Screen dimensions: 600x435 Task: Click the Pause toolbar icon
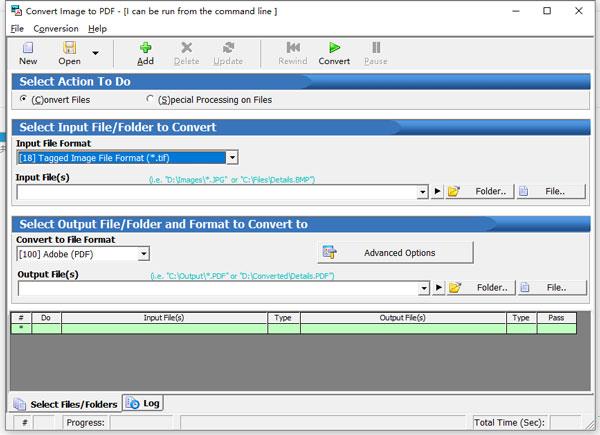(x=376, y=47)
